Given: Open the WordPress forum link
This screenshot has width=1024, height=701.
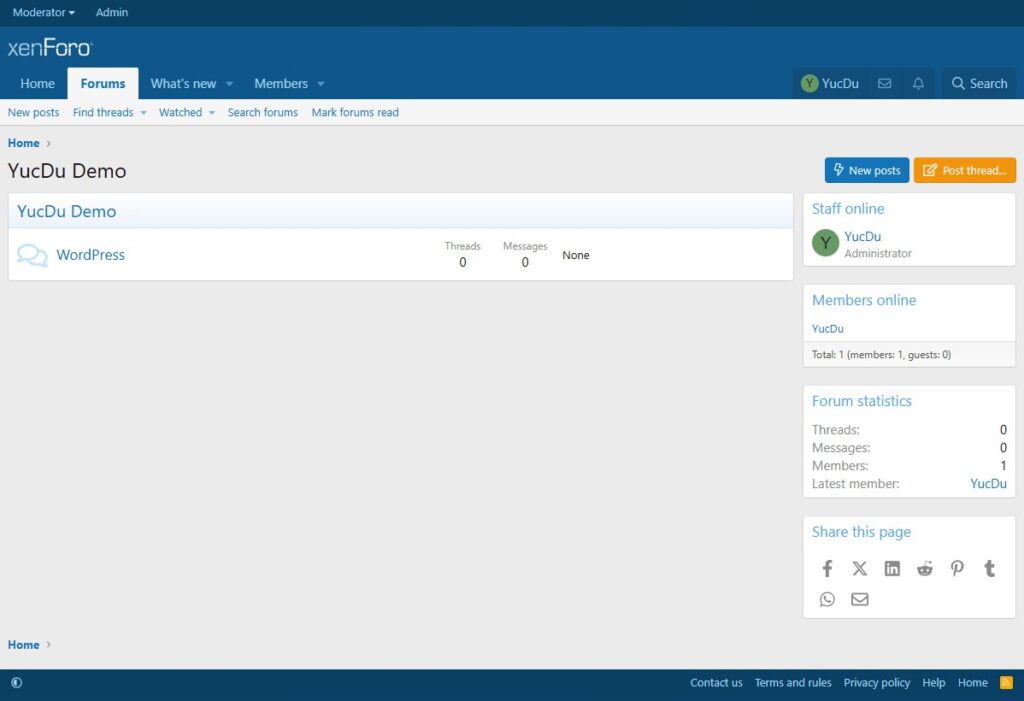Looking at the screenshot, I should coord(90,255).
